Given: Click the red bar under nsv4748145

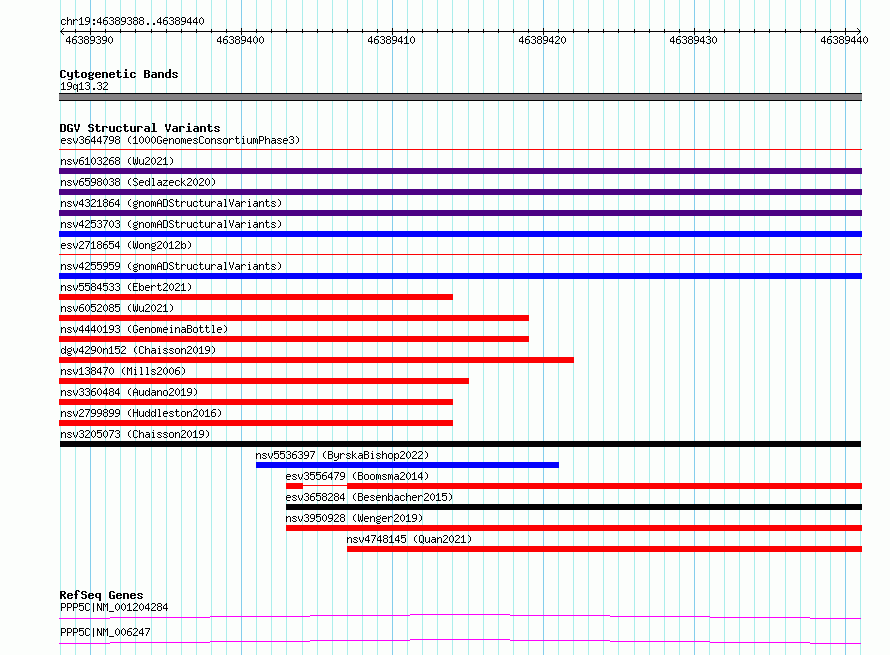Looking at the screenshot, I should click(604, 549).
